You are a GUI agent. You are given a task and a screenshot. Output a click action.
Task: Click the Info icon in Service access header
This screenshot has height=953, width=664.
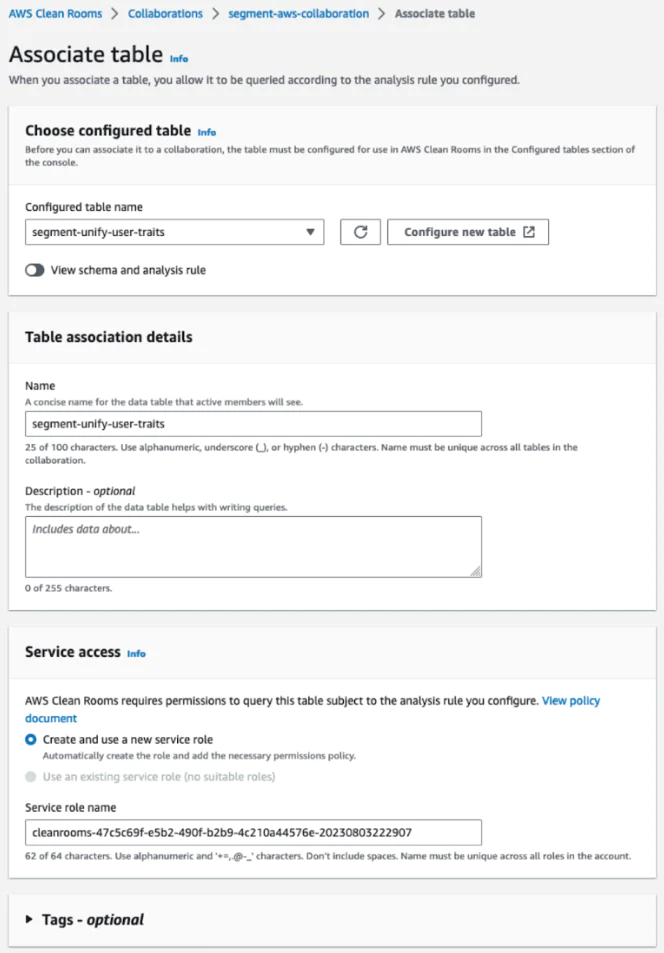(x=136, y=654)
